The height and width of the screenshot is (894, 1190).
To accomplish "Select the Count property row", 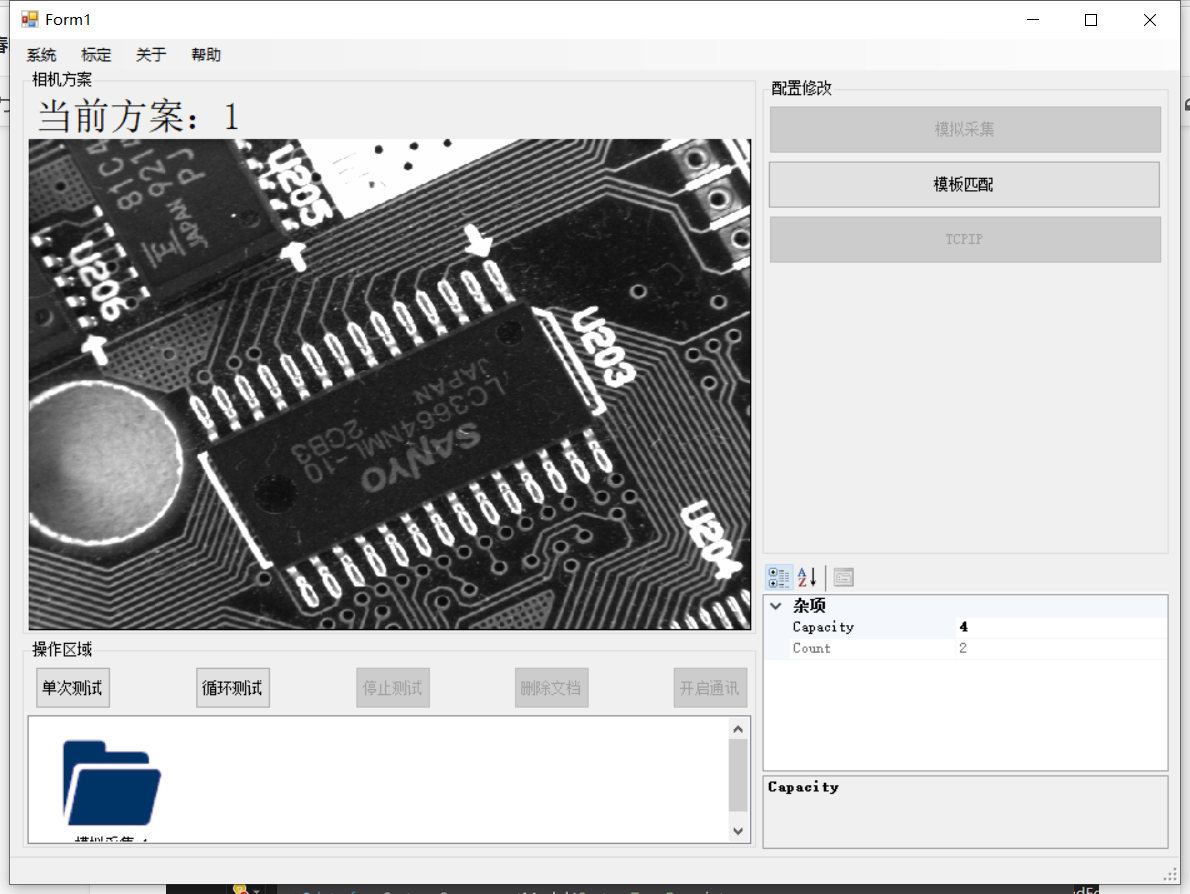I will [x=965, y=648].
